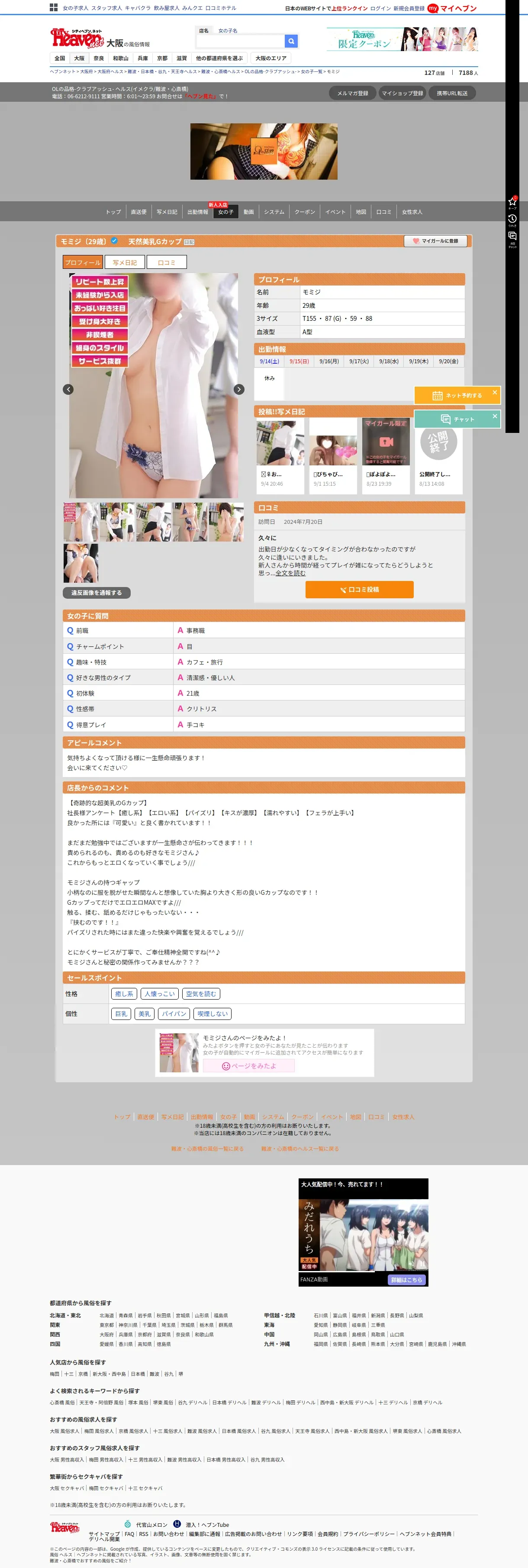Image resolution: width=528 pixels, height=1568 pixels.
Task: Type area: click the search input field
Action: (240, 41)
